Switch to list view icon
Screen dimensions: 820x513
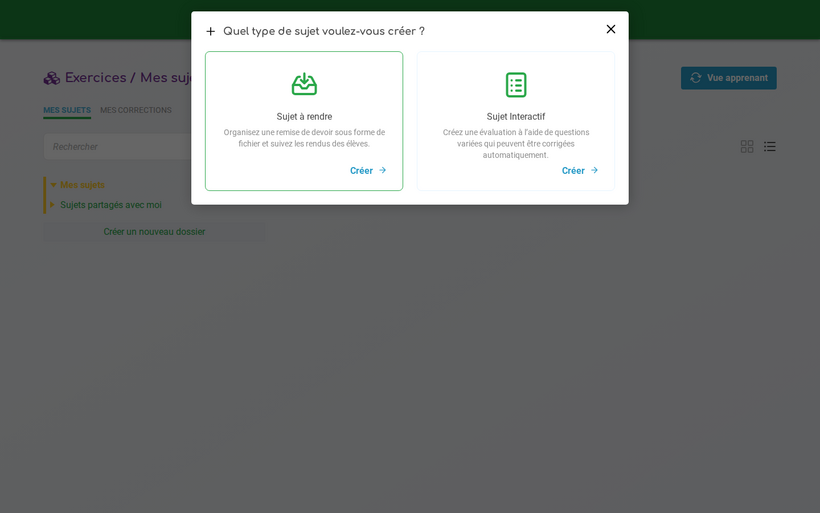(x=769, y=146)
